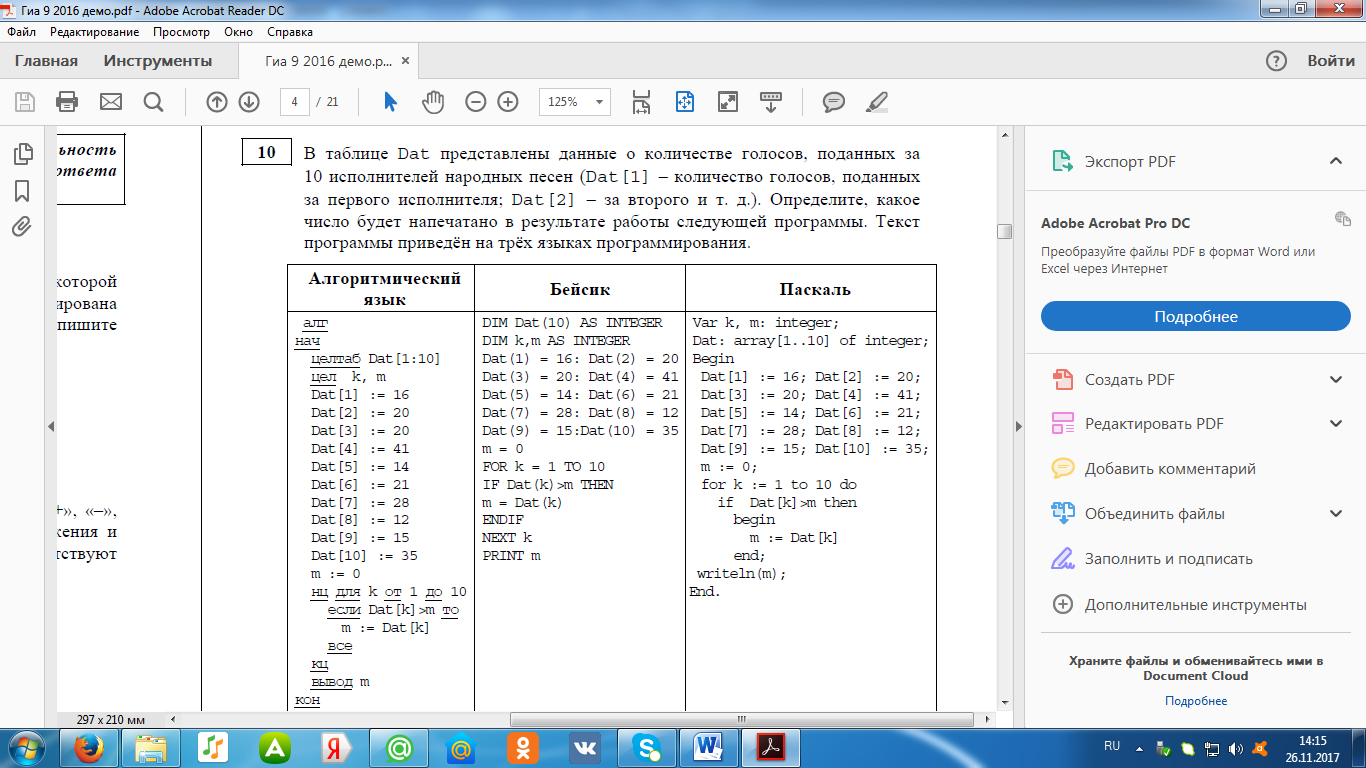The height and width of the screenshot is (768, 1366).
Task: Open Дополнительные инструменты
Action: tap(1180, 605)
